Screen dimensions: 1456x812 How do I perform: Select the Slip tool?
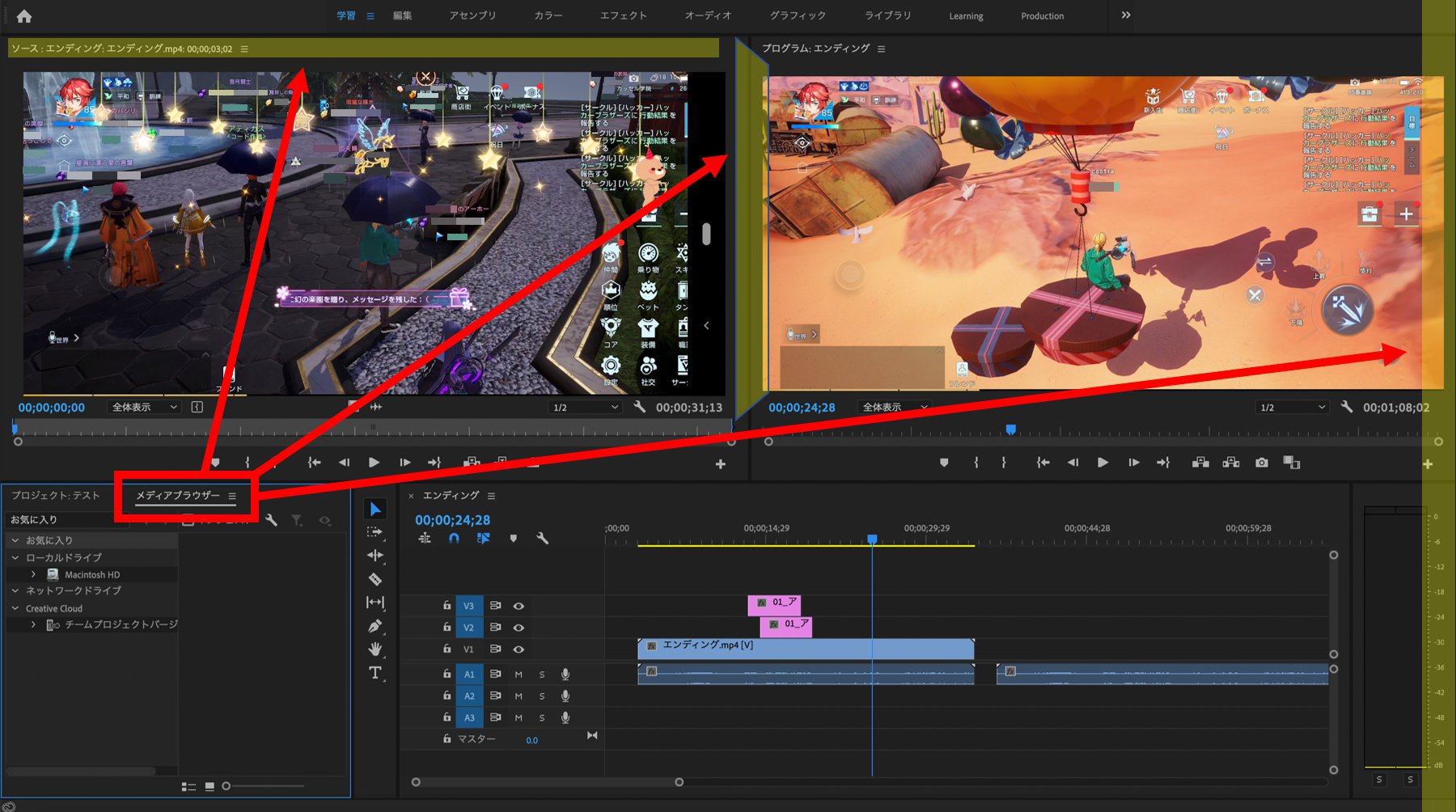pyautogui.click(x=375, y=603)
